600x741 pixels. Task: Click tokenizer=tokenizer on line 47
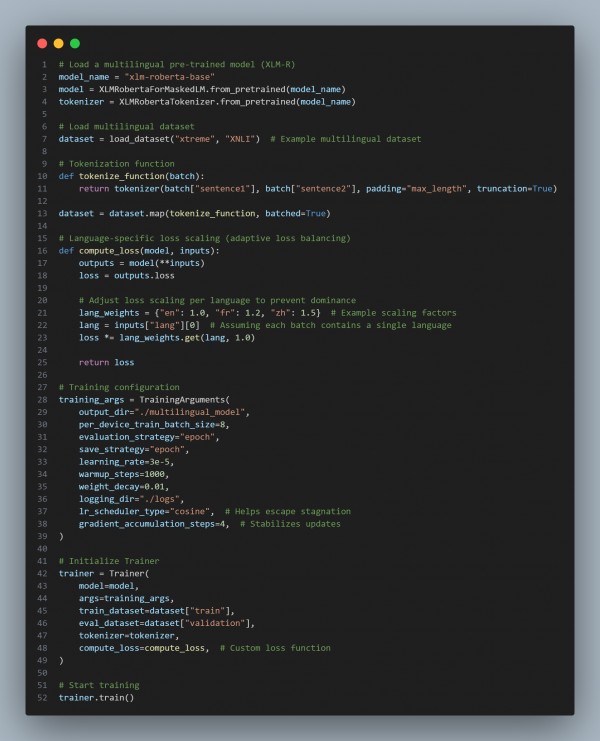[x=127, y=636]
